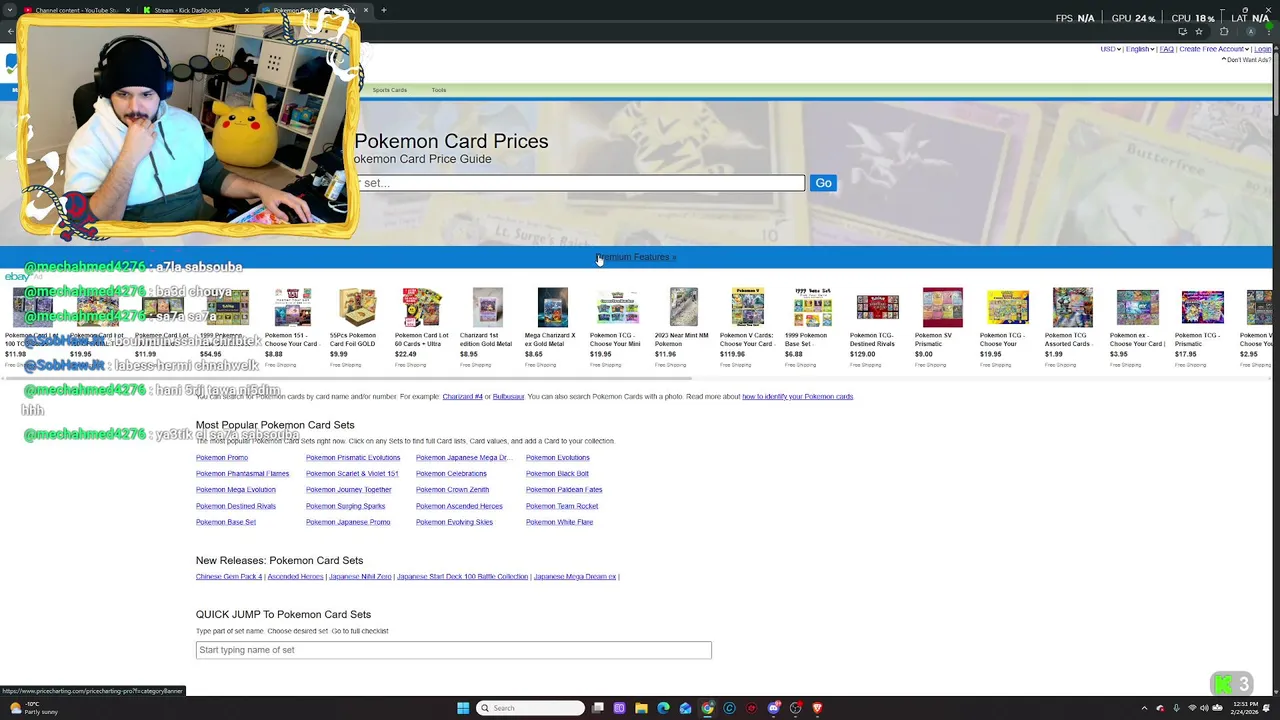Open the Pokemon Crown Zenith set link
This screenshot has height=720, width=1280.
pyautogui.click(x=452, y=490)
